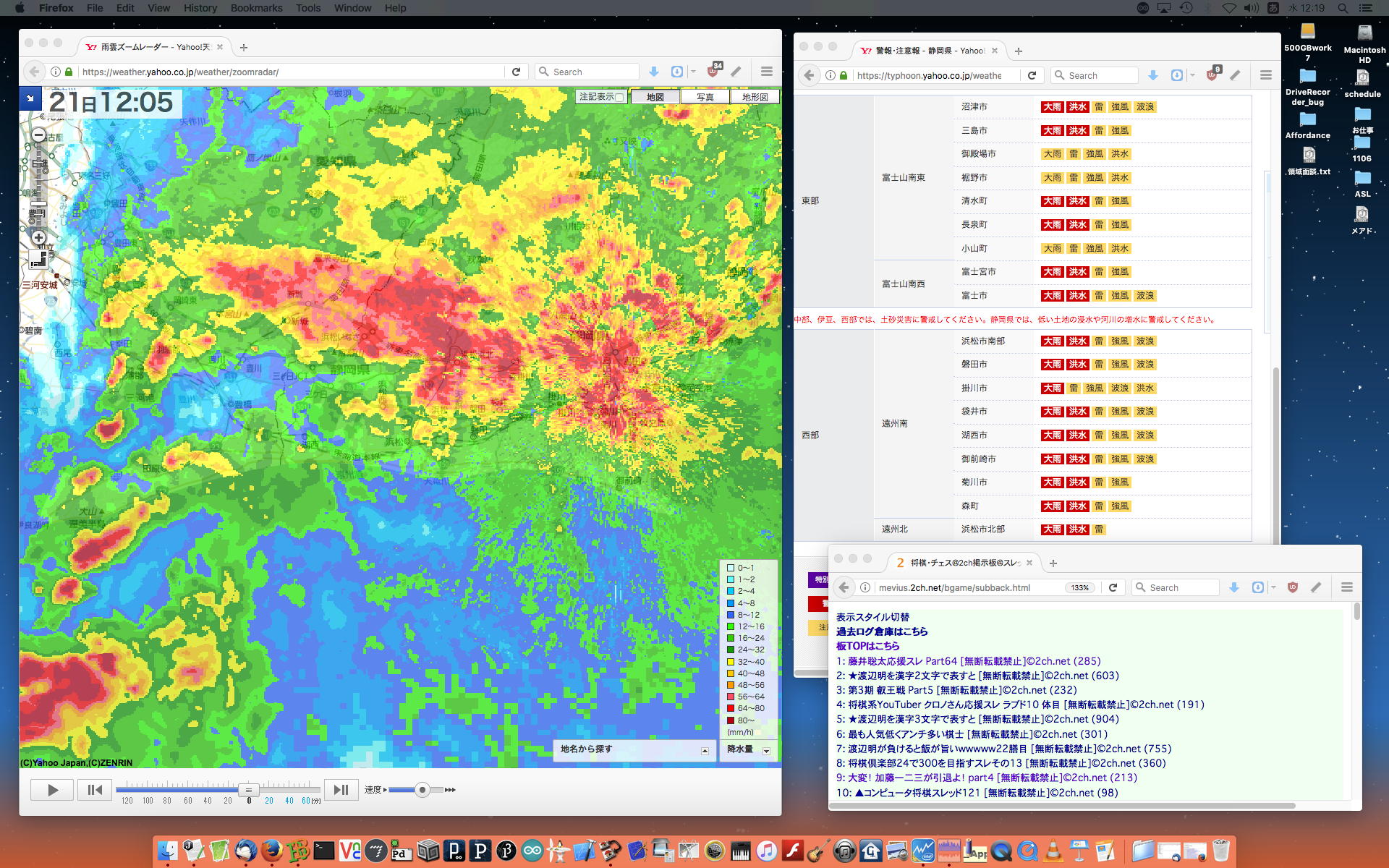Switch map view to 写真 mode
Screen dimensions: 1389x868
[x=705, y=97]
